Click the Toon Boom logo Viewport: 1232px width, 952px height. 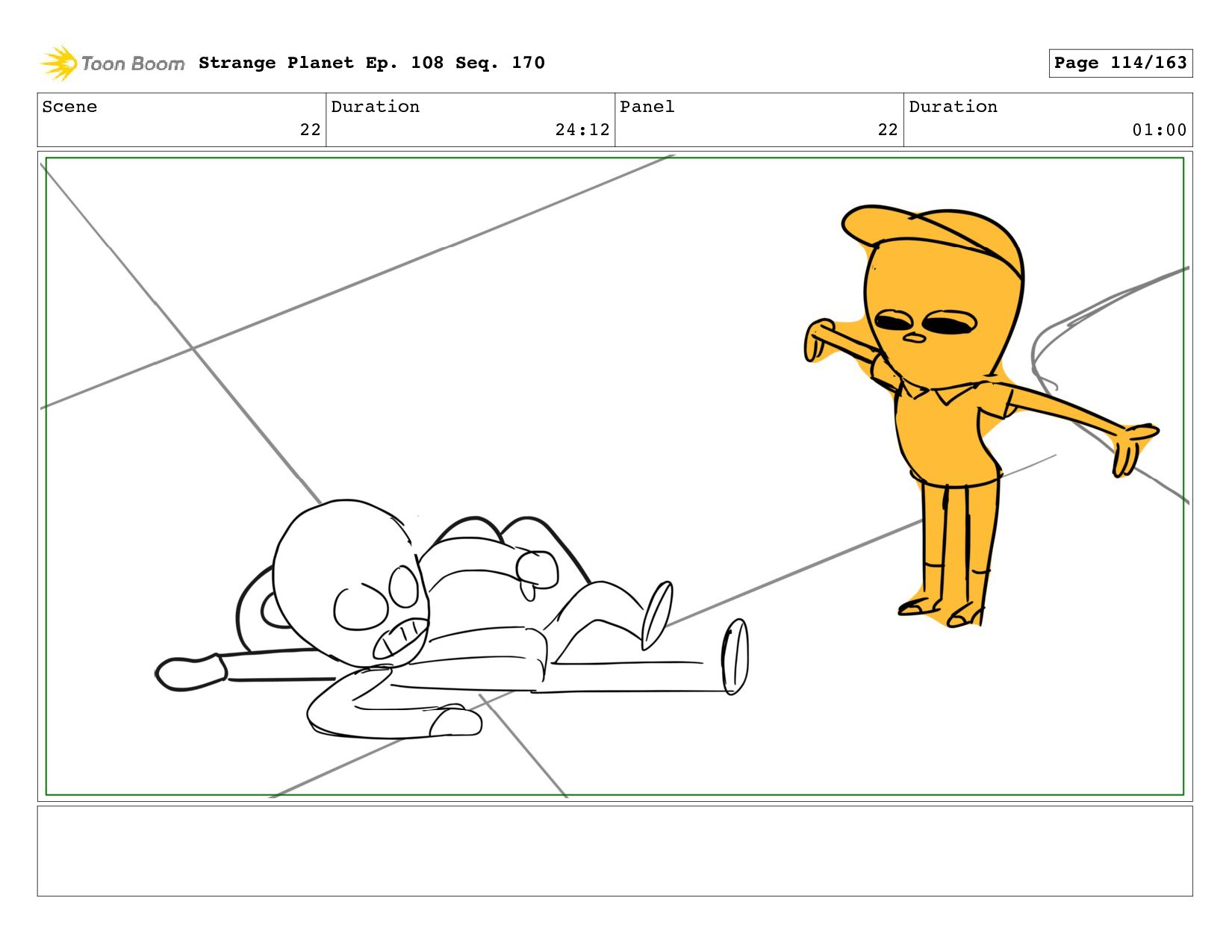coord(112,63)
